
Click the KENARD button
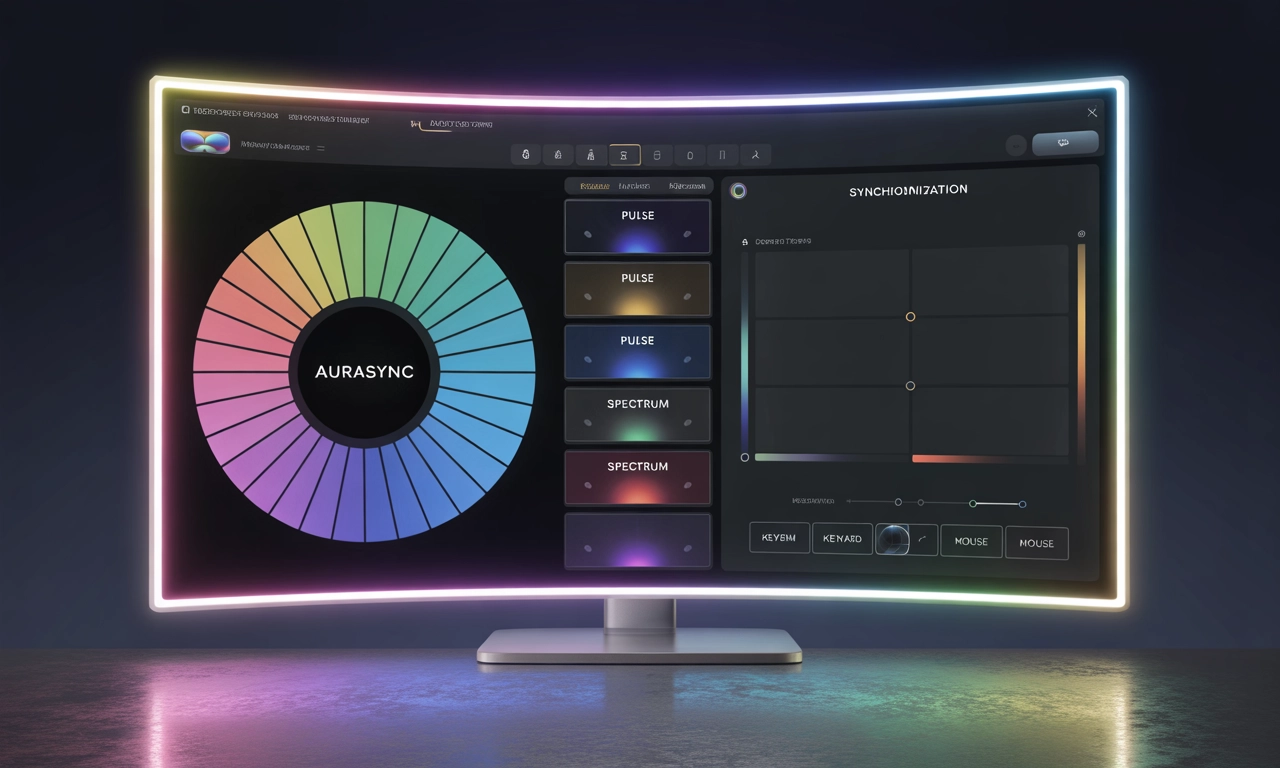(842, 539)
